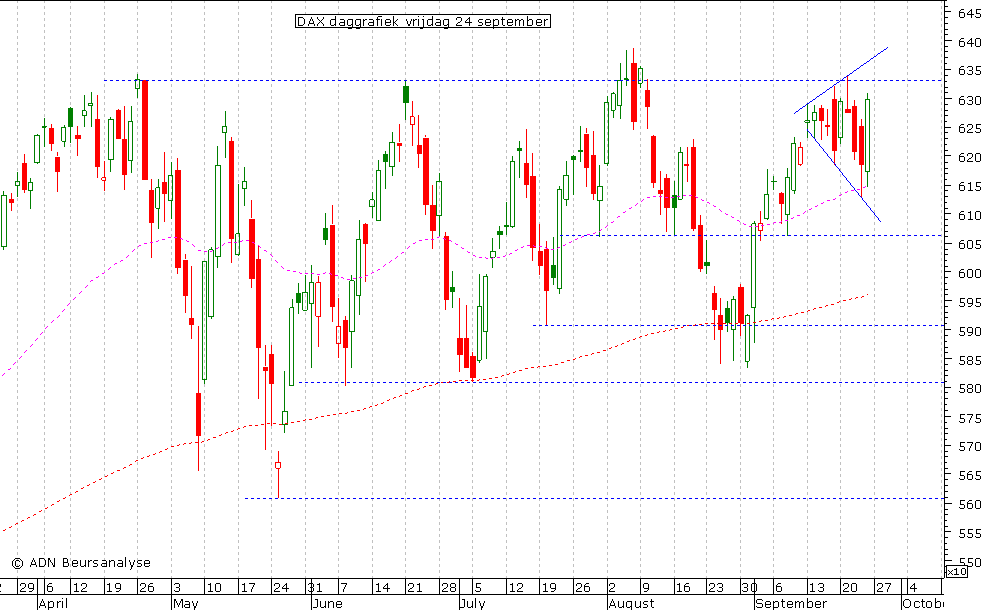This screenshot has height=610, width=985.
Task: Pick the 605 price axis label
Action: click(x=970, y=244)
